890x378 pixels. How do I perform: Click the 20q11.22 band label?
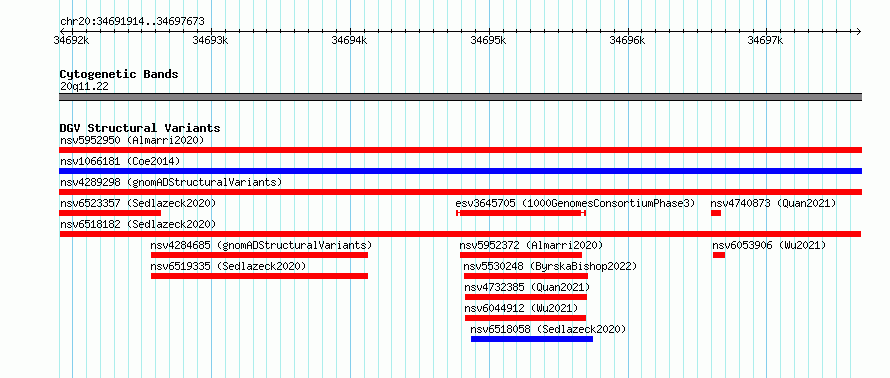(x=84, y=87)
